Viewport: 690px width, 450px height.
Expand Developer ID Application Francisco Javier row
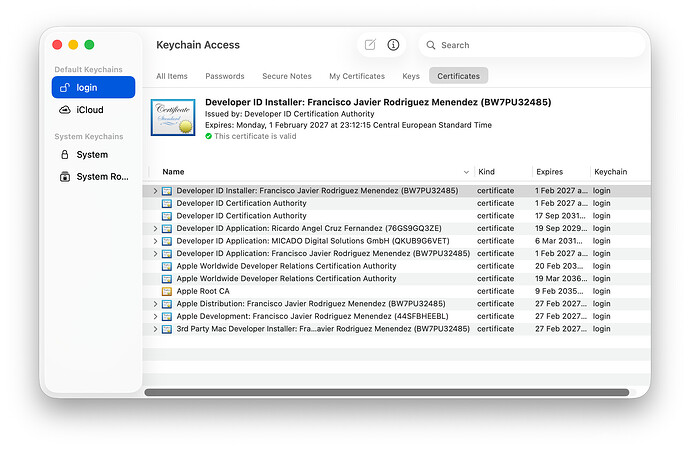click(x=155, y=254)
